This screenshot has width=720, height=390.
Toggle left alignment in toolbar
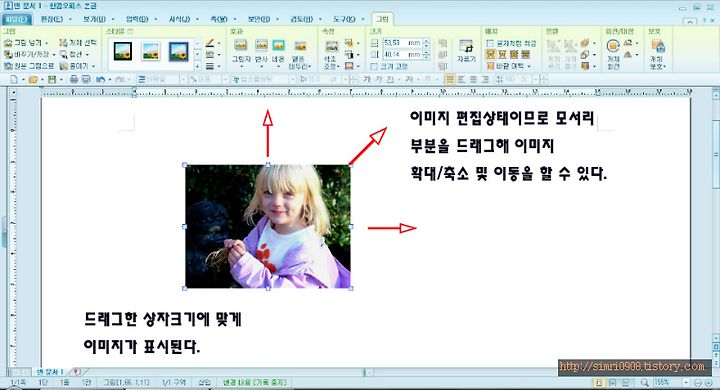[461, 79]
